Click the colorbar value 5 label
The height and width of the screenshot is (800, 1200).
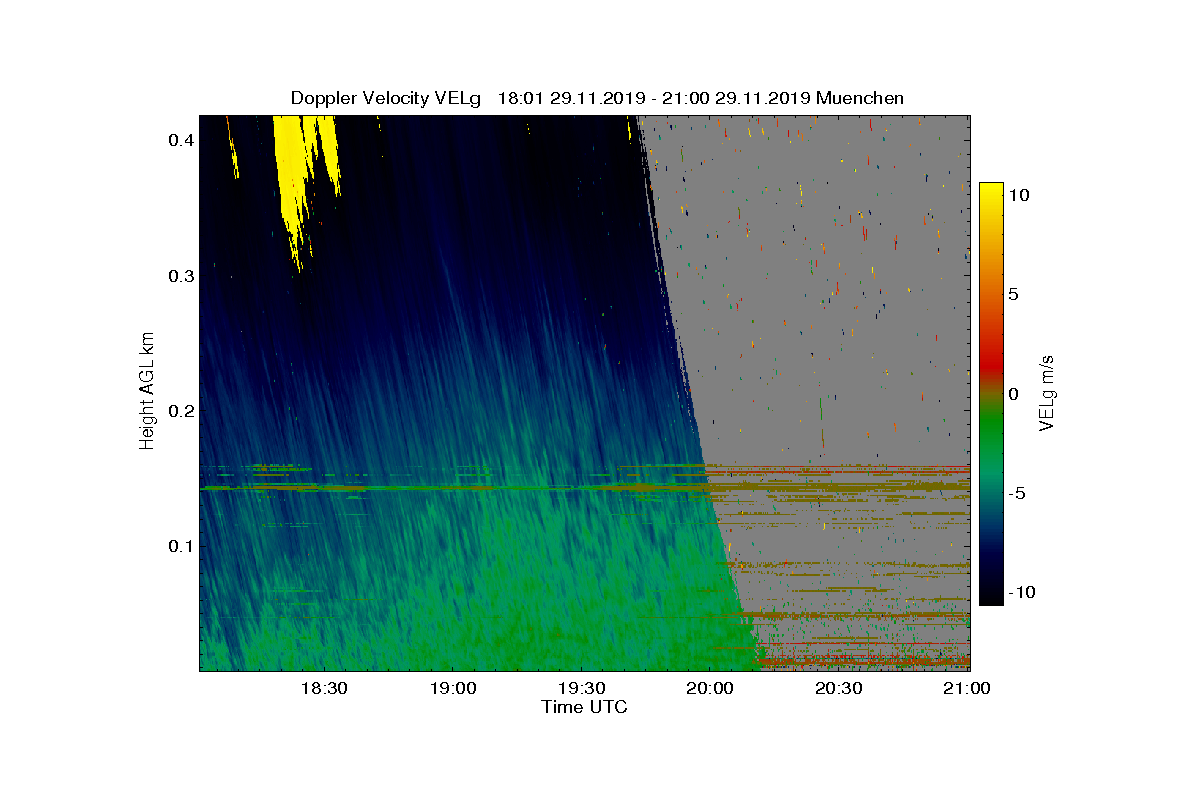tap(1013, 295)
